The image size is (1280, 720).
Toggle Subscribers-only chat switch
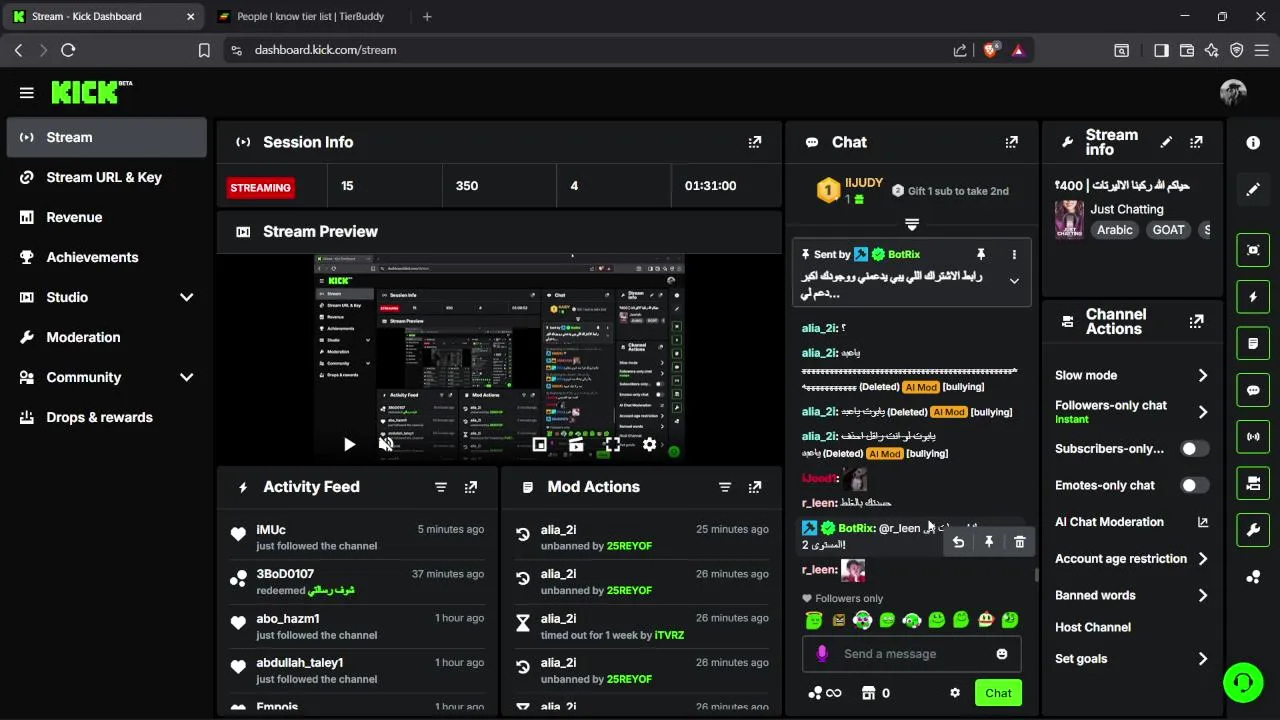click(1195, 449)
